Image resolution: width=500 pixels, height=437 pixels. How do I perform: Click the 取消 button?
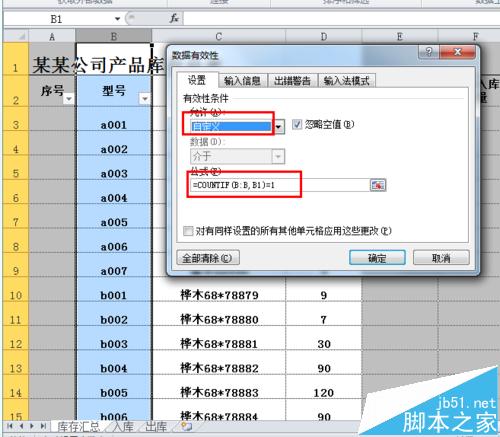441,258
